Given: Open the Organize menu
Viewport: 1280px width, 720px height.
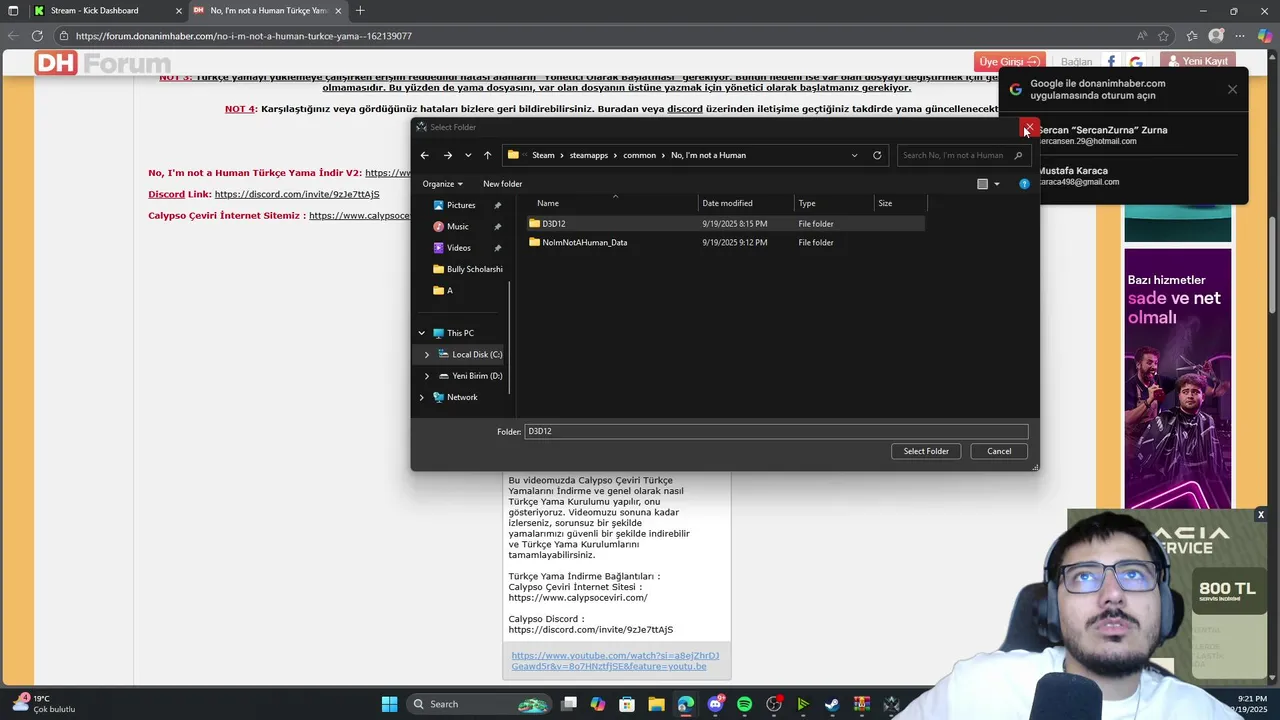Looking at the screenshot, I should tap(442, 184).
